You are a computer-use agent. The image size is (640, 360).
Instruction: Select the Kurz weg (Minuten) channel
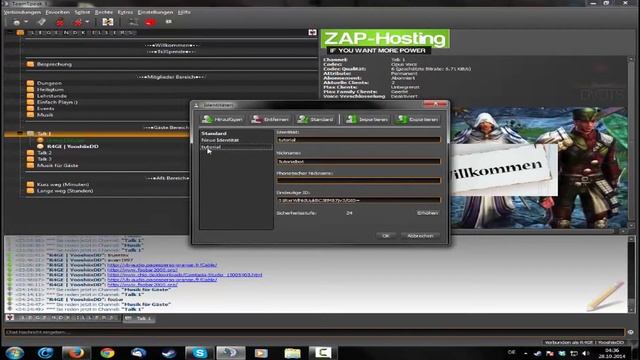(63, 184)
